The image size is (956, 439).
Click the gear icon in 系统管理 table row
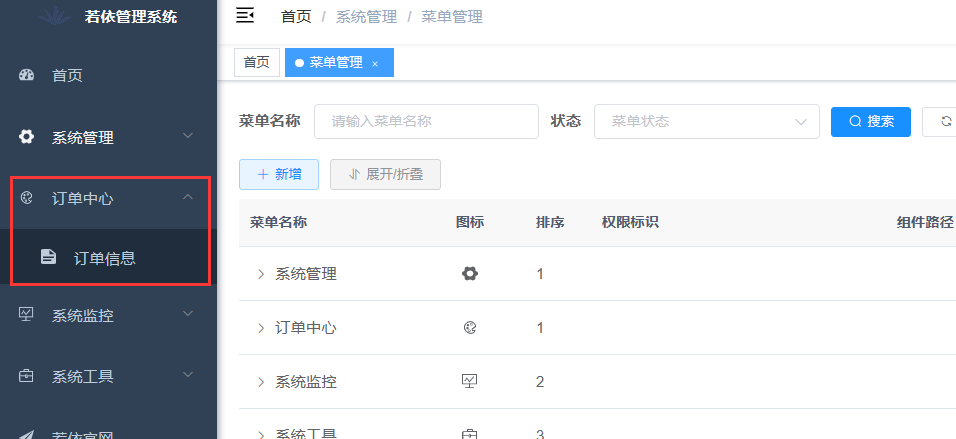point(469,274)
